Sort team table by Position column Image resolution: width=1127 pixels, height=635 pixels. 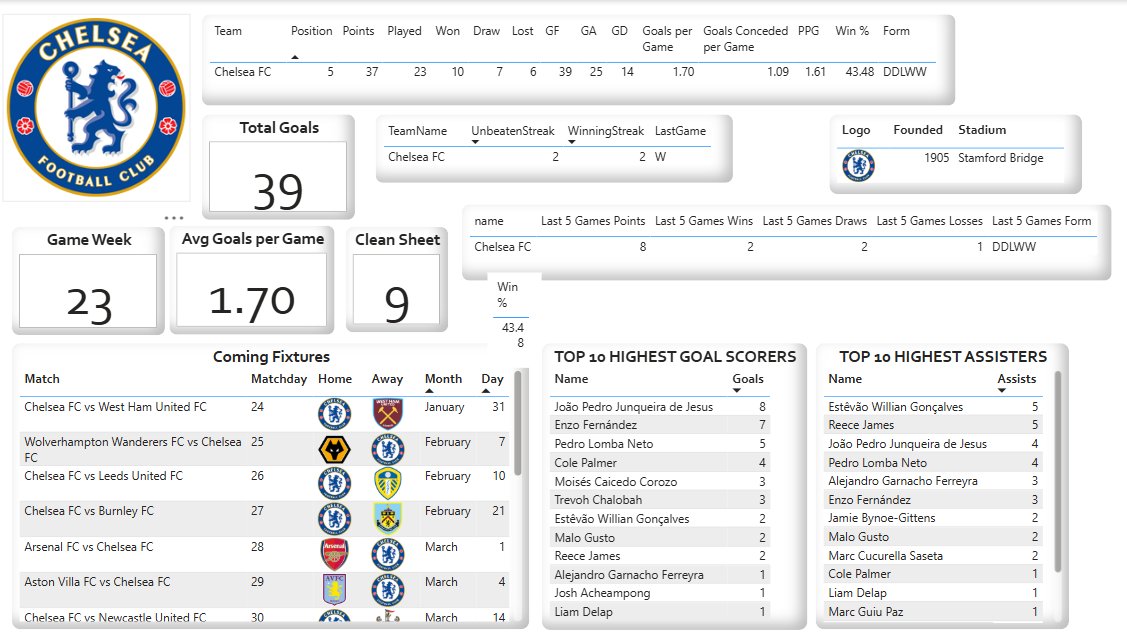(311, 31)
